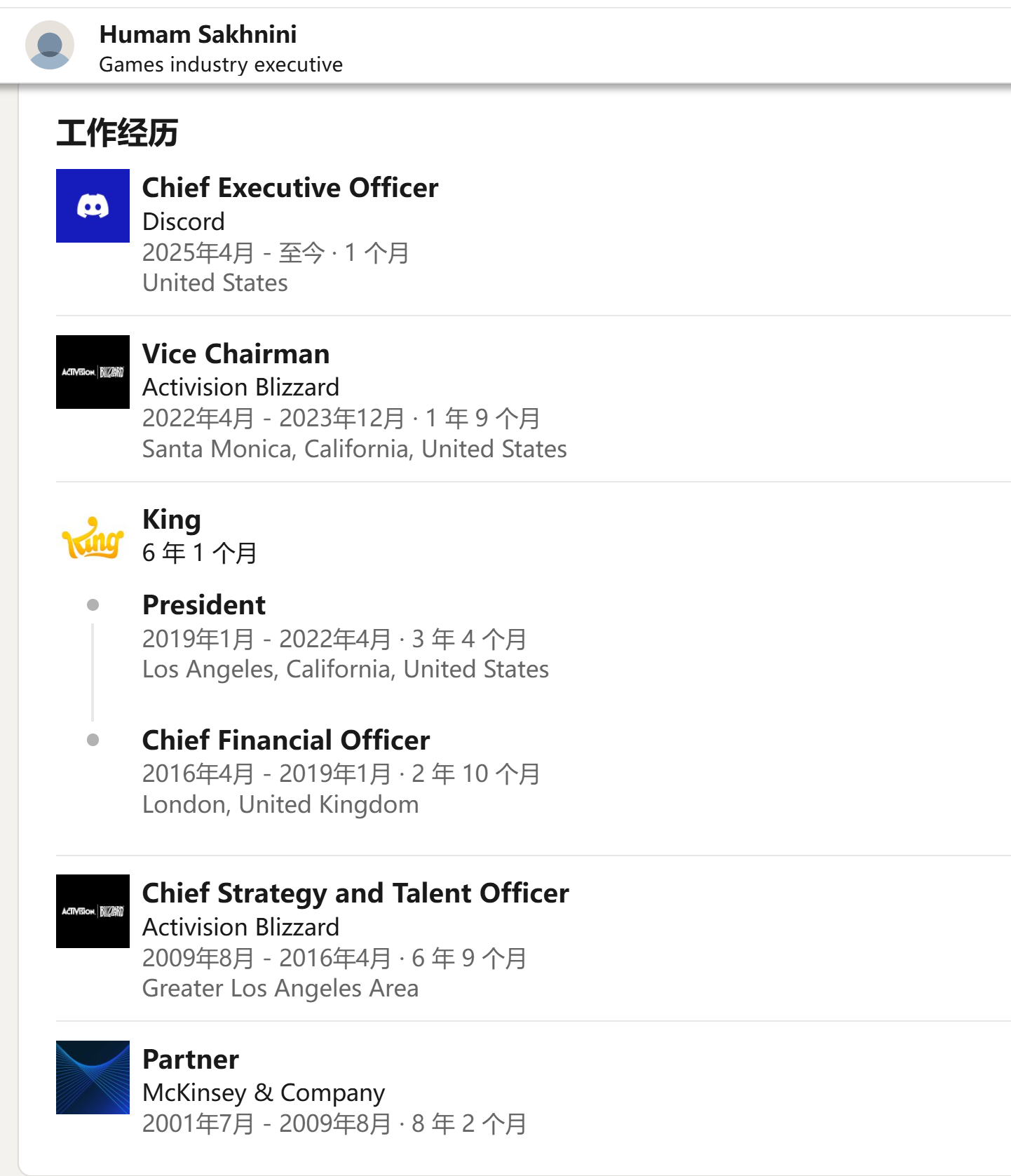Click the McKinsey & Company logo
The image size is (1011, 1176).
pos(93,1077)
